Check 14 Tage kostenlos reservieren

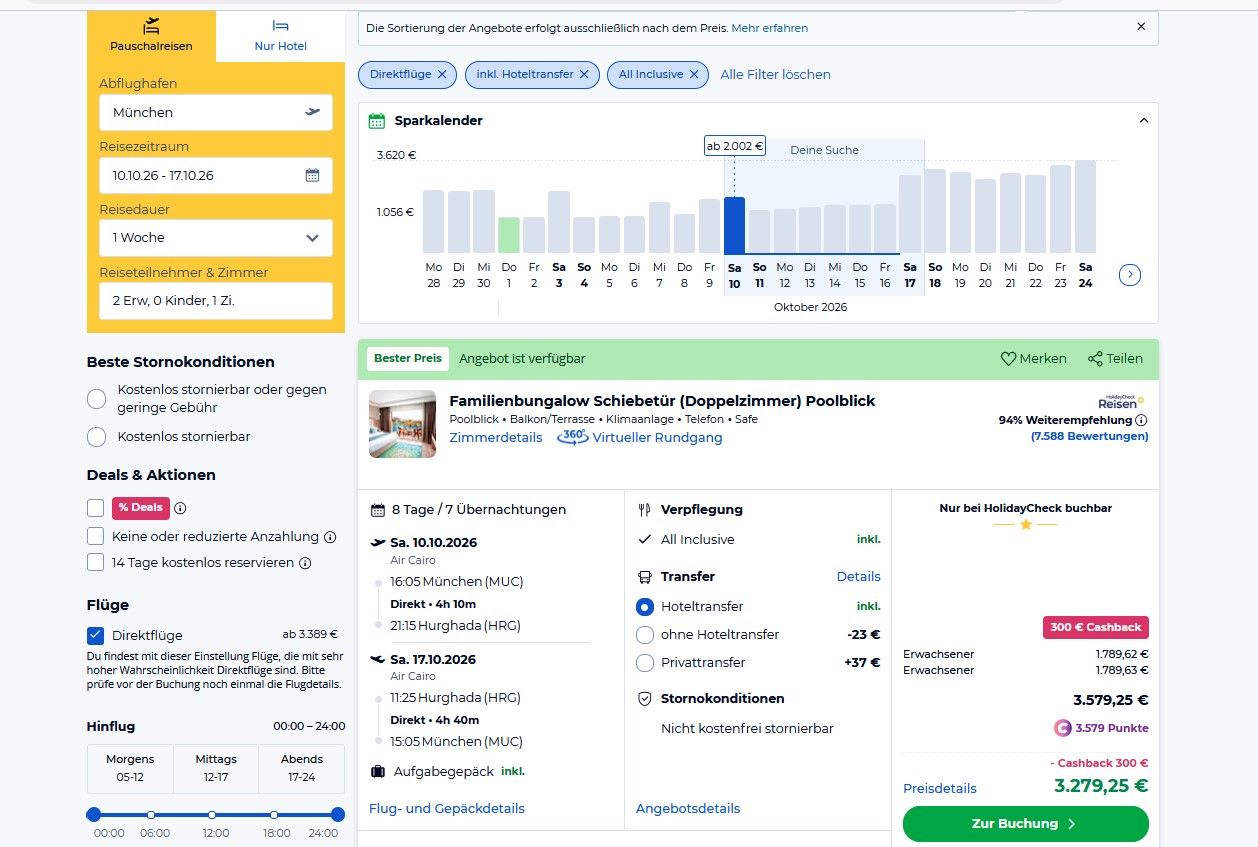point(96,562)
